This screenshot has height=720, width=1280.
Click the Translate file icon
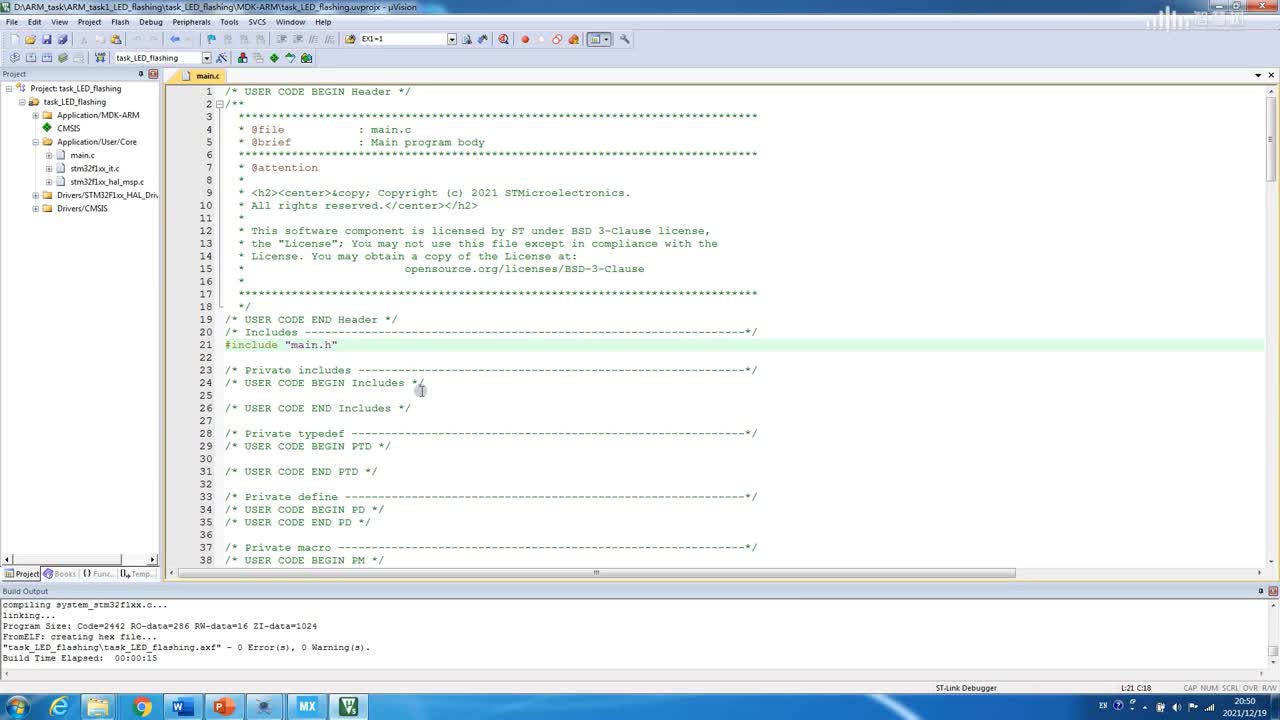pyautogui.click(x=15, y=57)
